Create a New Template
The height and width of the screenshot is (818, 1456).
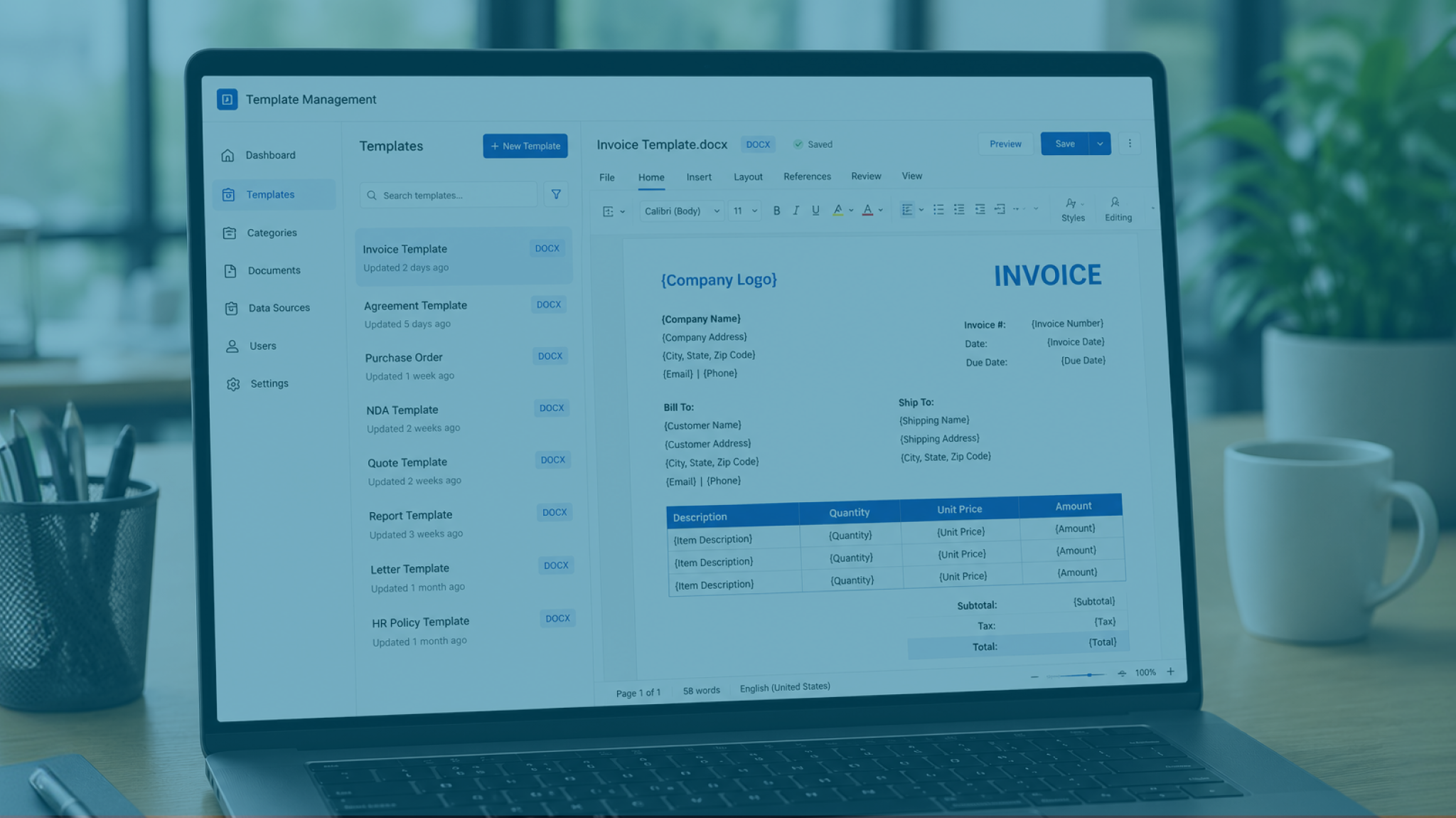525,146
